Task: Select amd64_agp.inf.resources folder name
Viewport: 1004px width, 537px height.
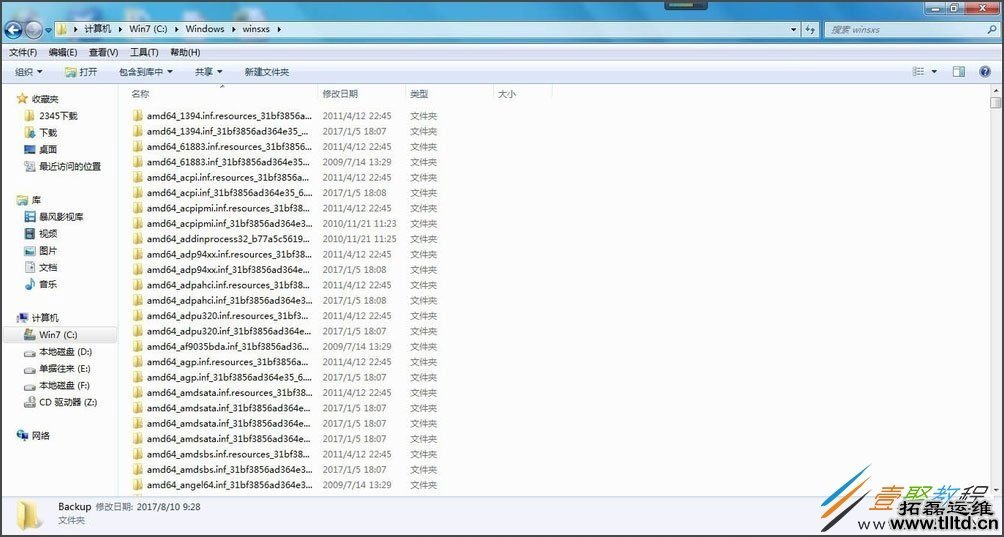Action: coord(229,362)
